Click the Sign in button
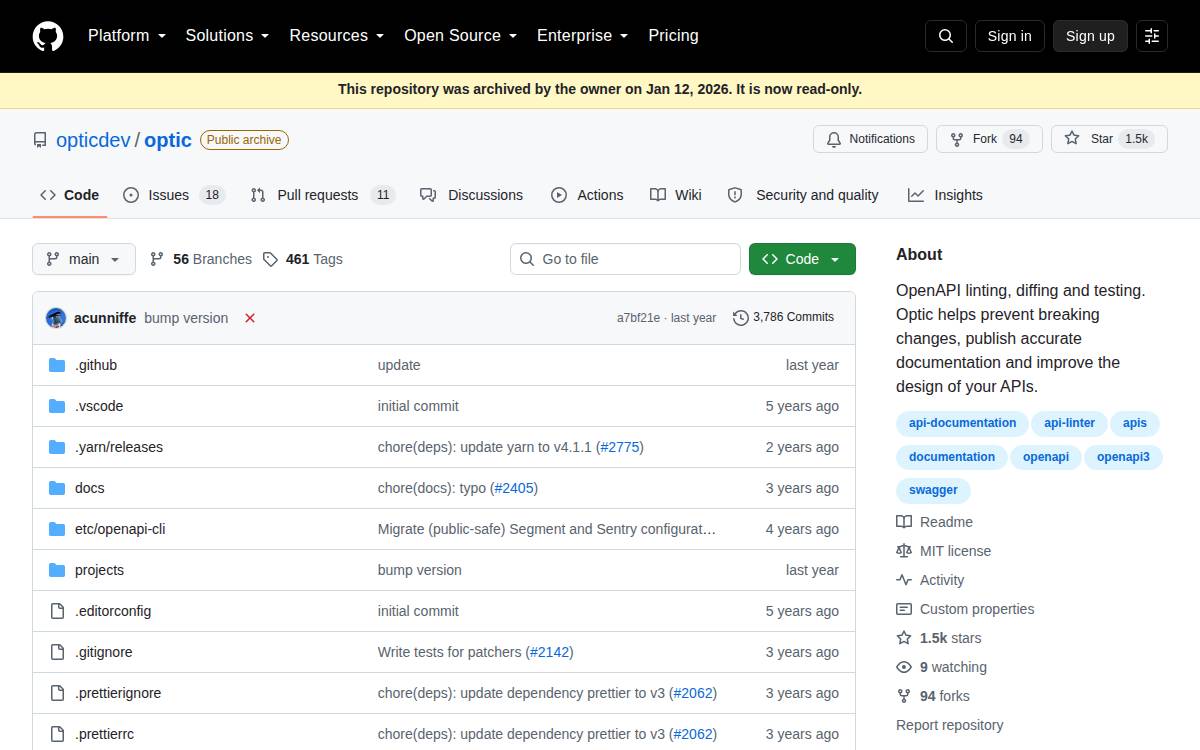 pos(1009,36)
